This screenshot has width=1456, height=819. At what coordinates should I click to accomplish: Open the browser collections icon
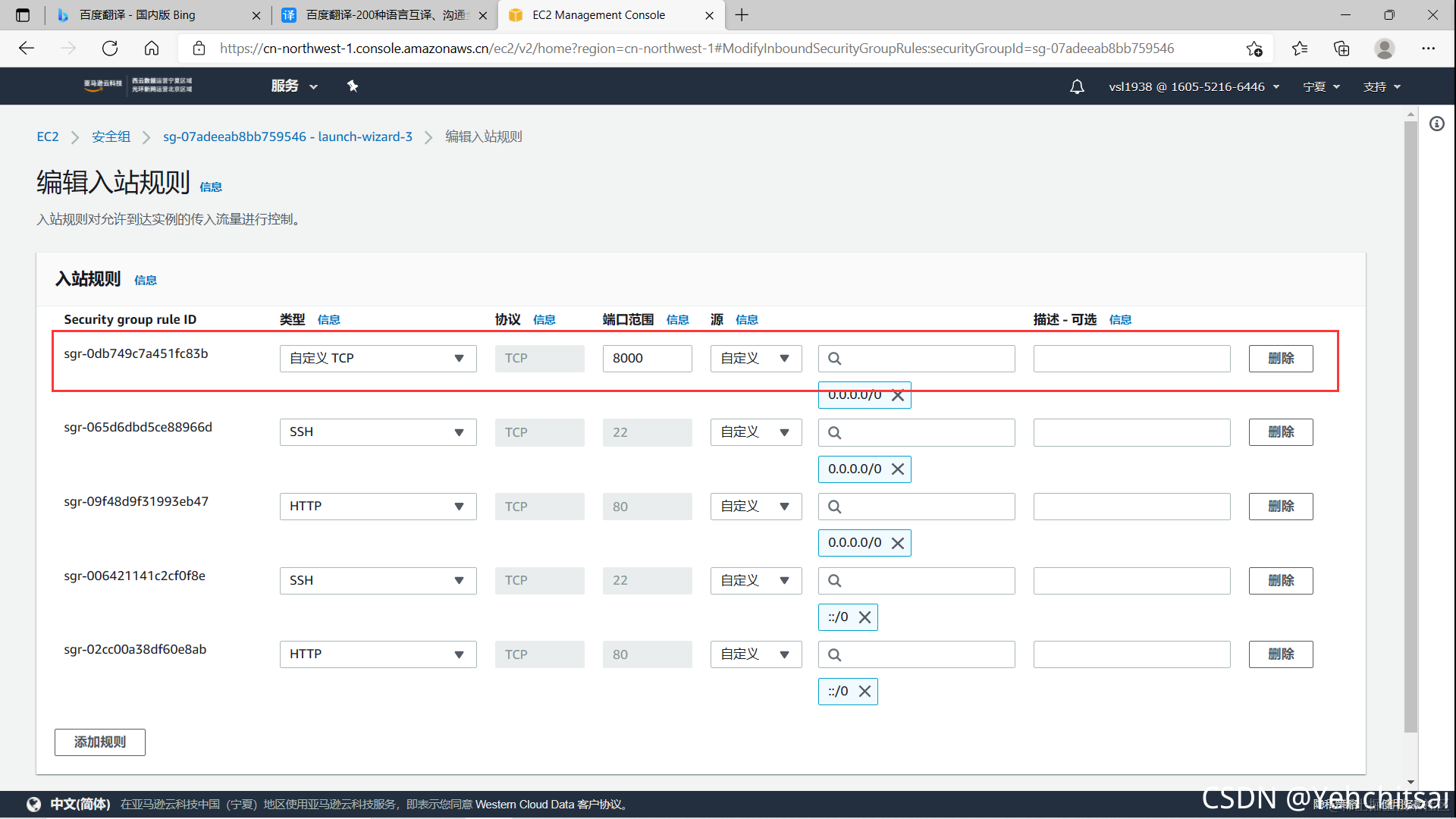pos(1341,49)
